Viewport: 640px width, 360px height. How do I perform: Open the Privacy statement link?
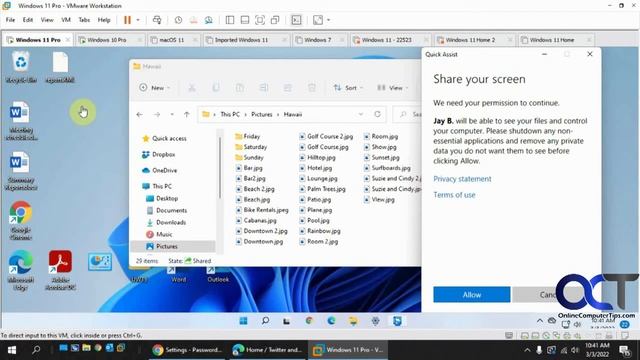coord(462,179)
